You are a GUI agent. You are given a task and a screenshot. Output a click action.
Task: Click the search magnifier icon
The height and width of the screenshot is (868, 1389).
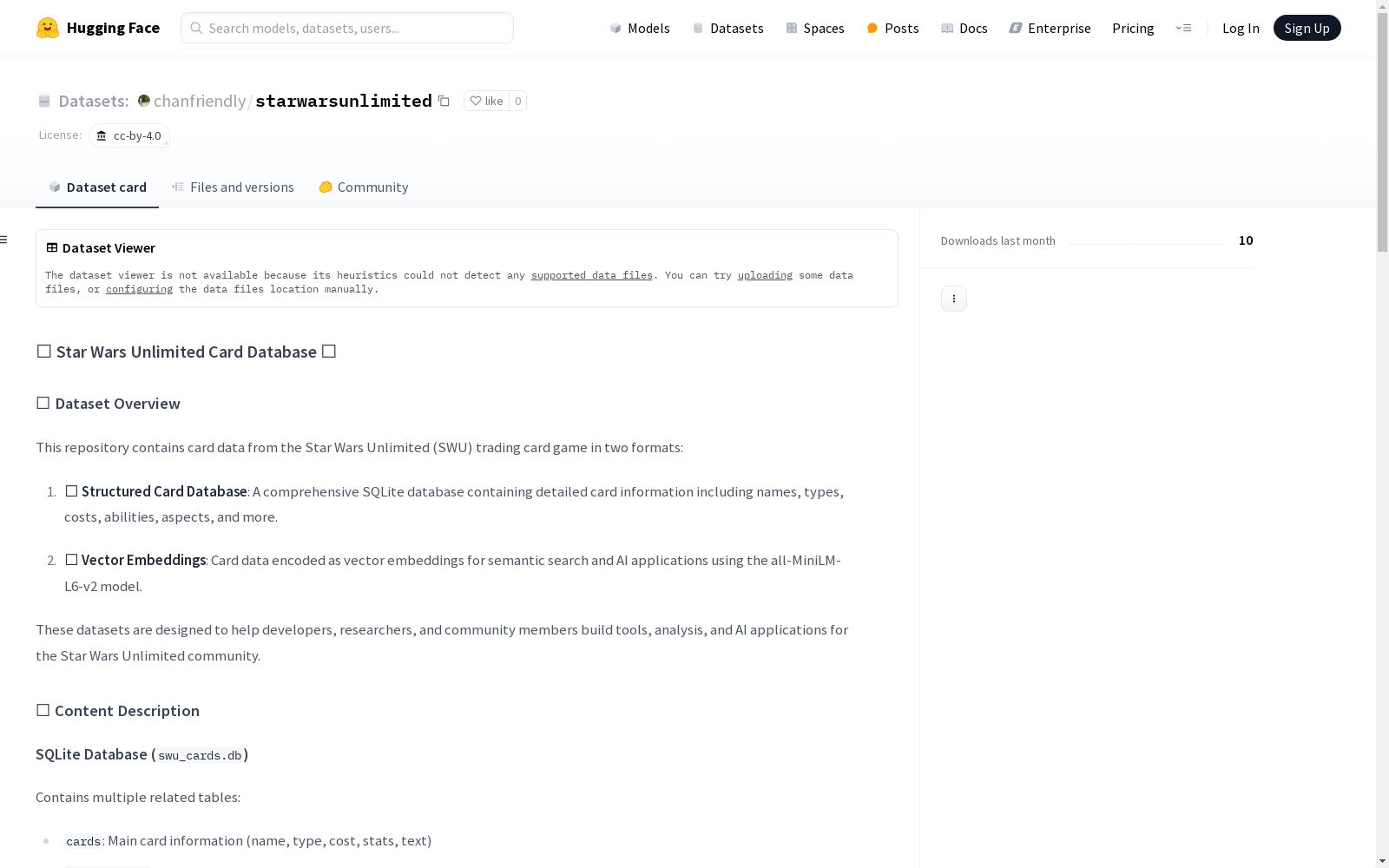196,28
